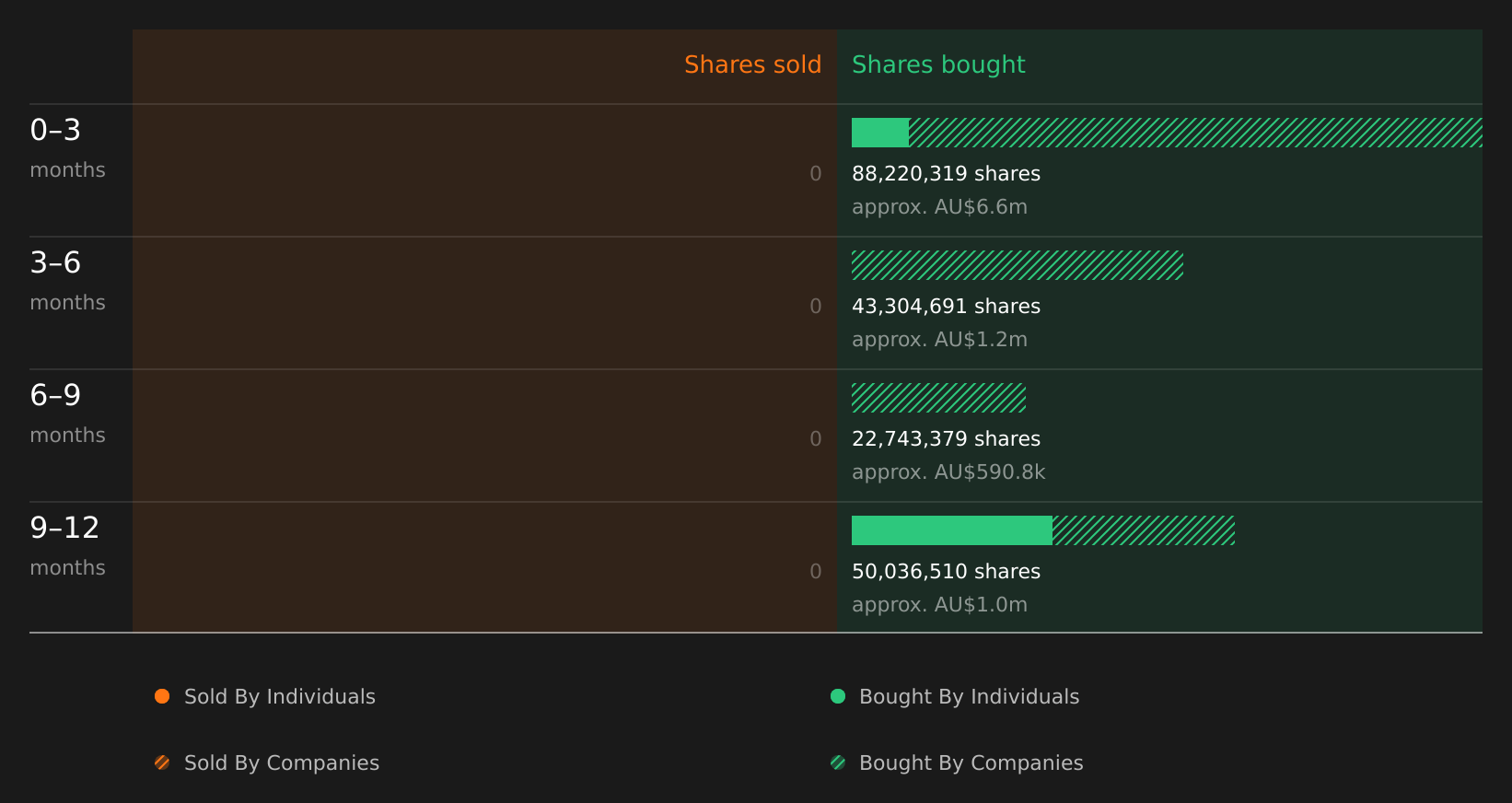Screen dimensions: 1512x803
Task: Click the 3–6 months row label
Action: point(67,281)
